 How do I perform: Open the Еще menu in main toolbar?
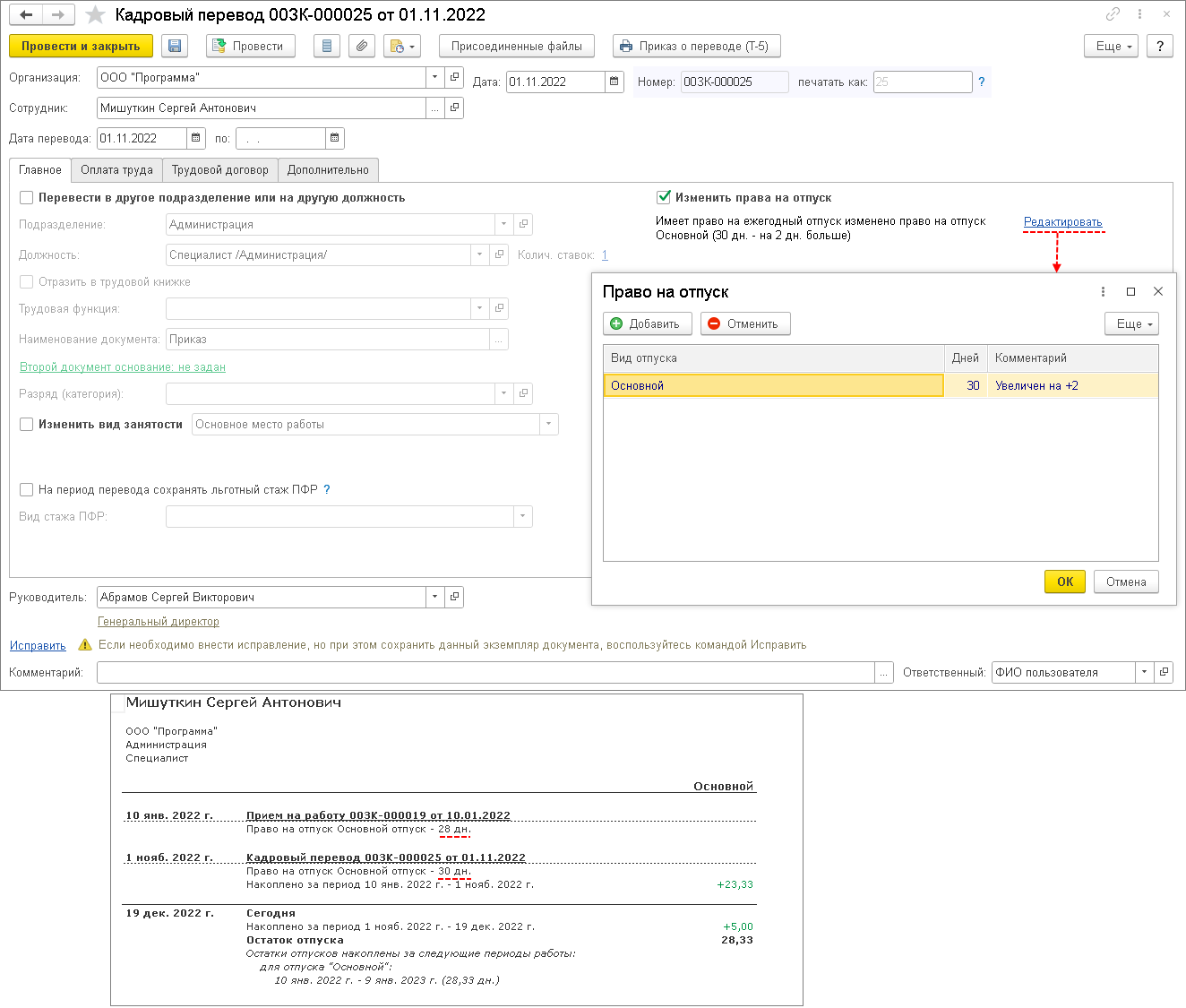pyautogui.click(x=1111, y=46)
